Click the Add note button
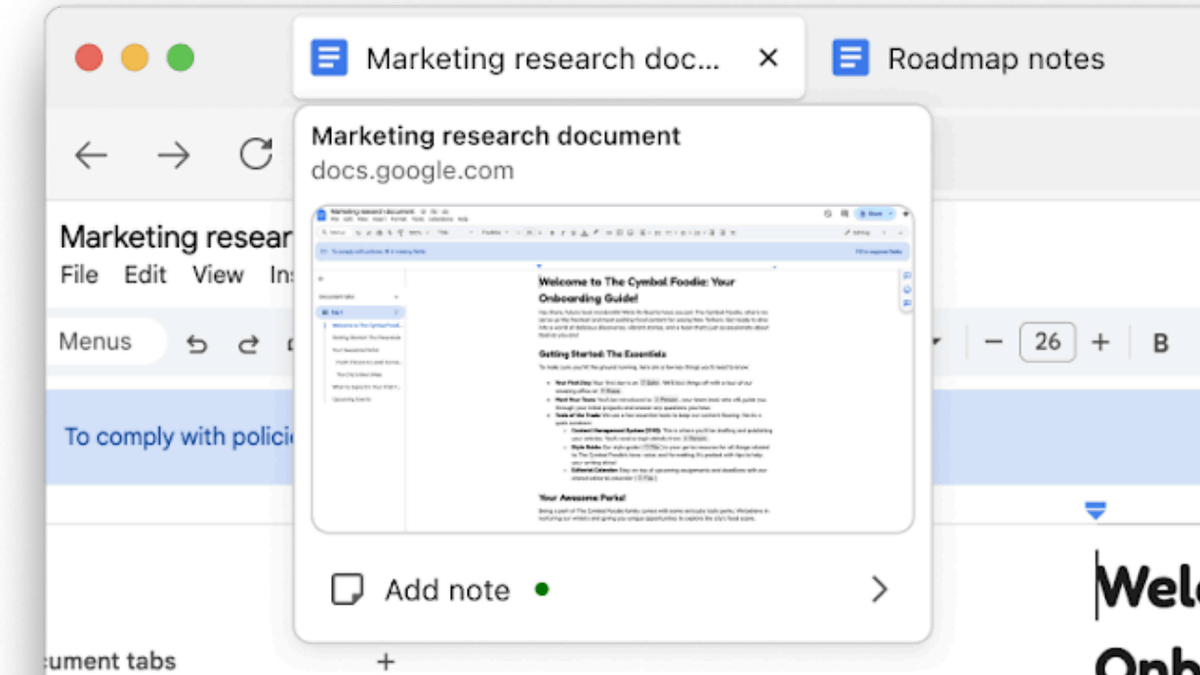This screenshot has height=675, width=1200. pyautogui.click(x=447, y=590)
